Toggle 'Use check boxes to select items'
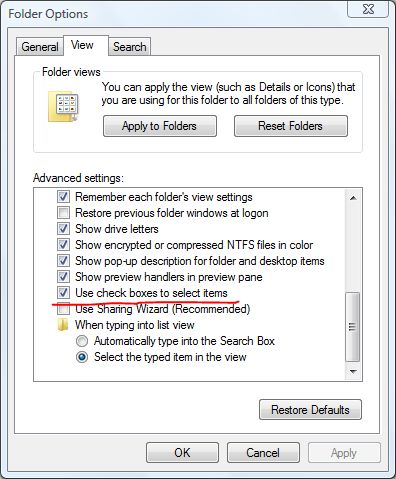Viewport: 396px width, 479px height. pos(63,293)
